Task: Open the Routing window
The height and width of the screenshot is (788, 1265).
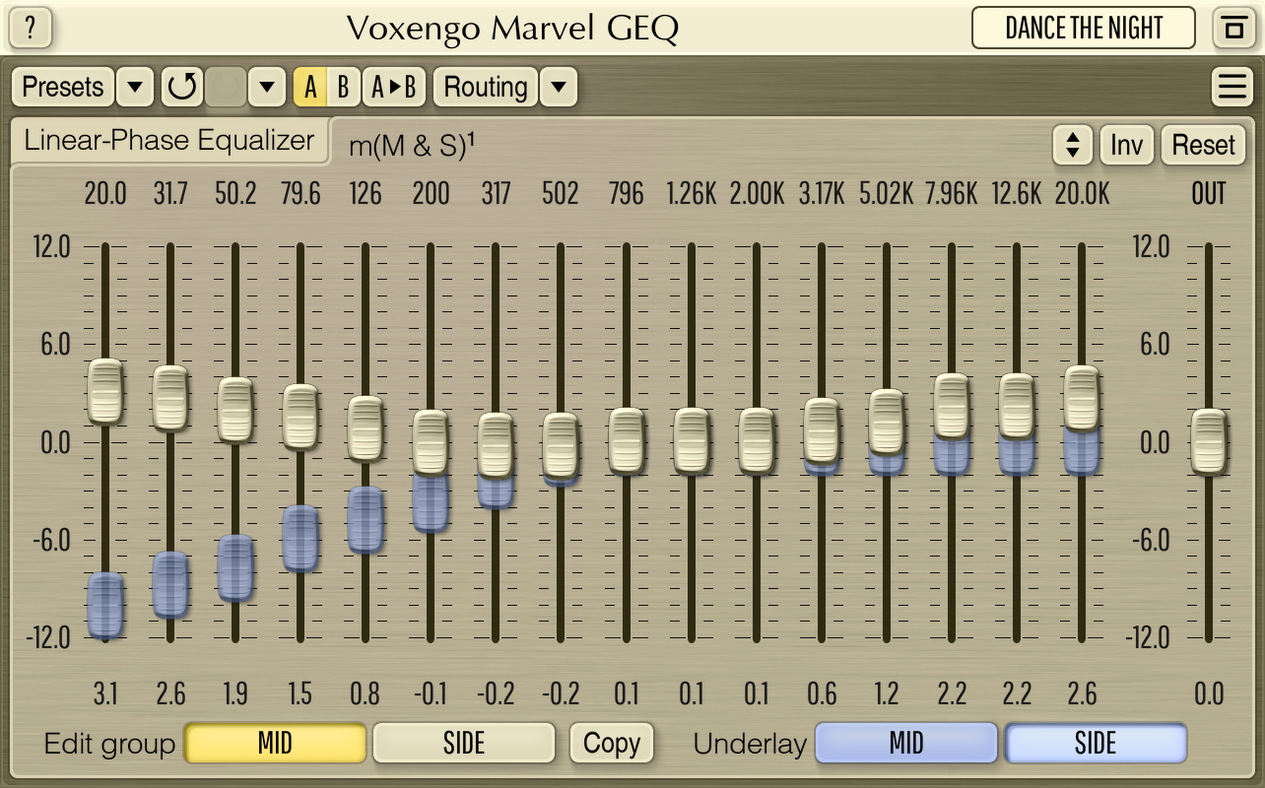Action: click(x=486, y=87)
